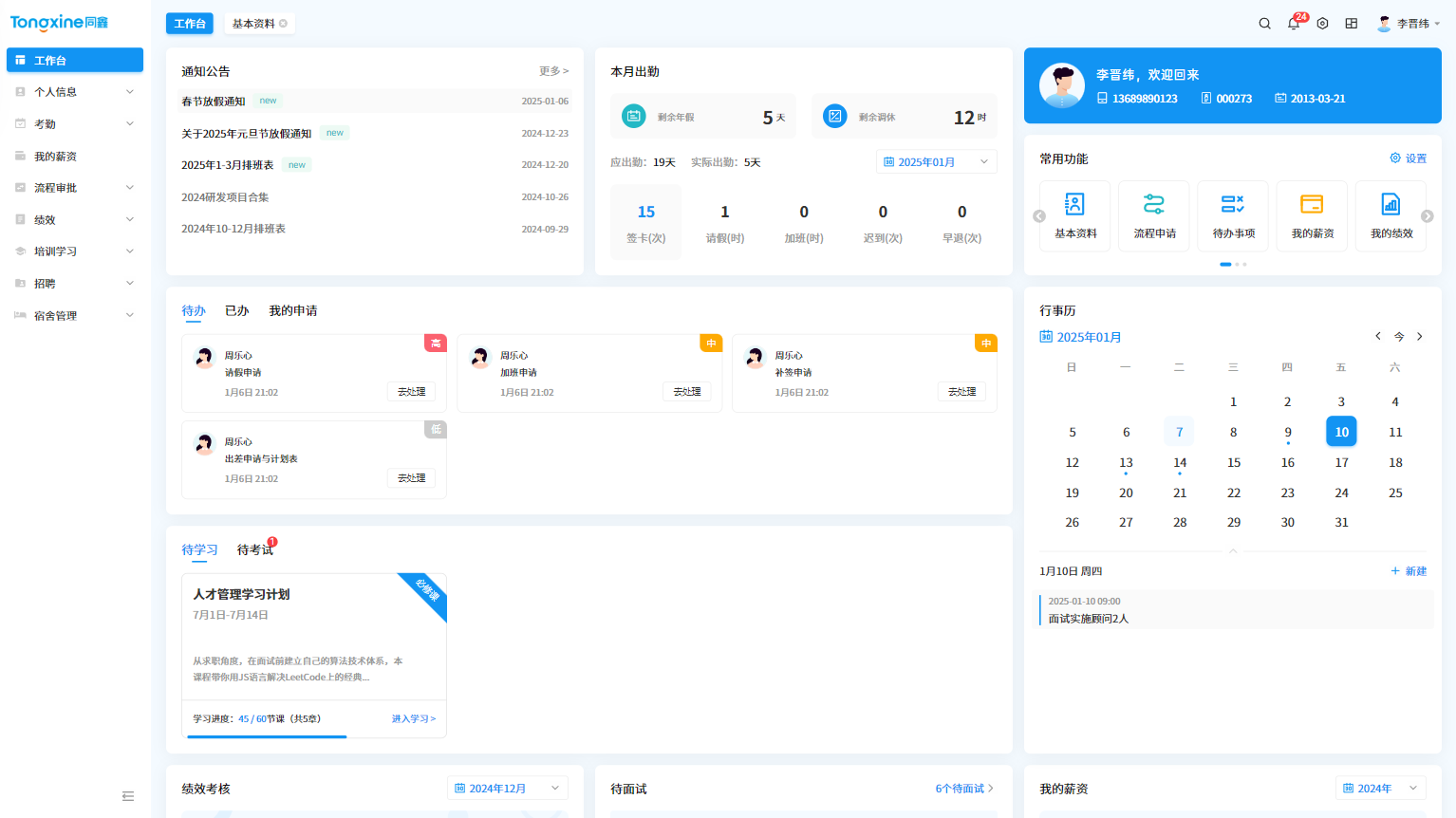Switch to the 已办 tab
This screenshot has height=818, width=1456.
[236, 310]
